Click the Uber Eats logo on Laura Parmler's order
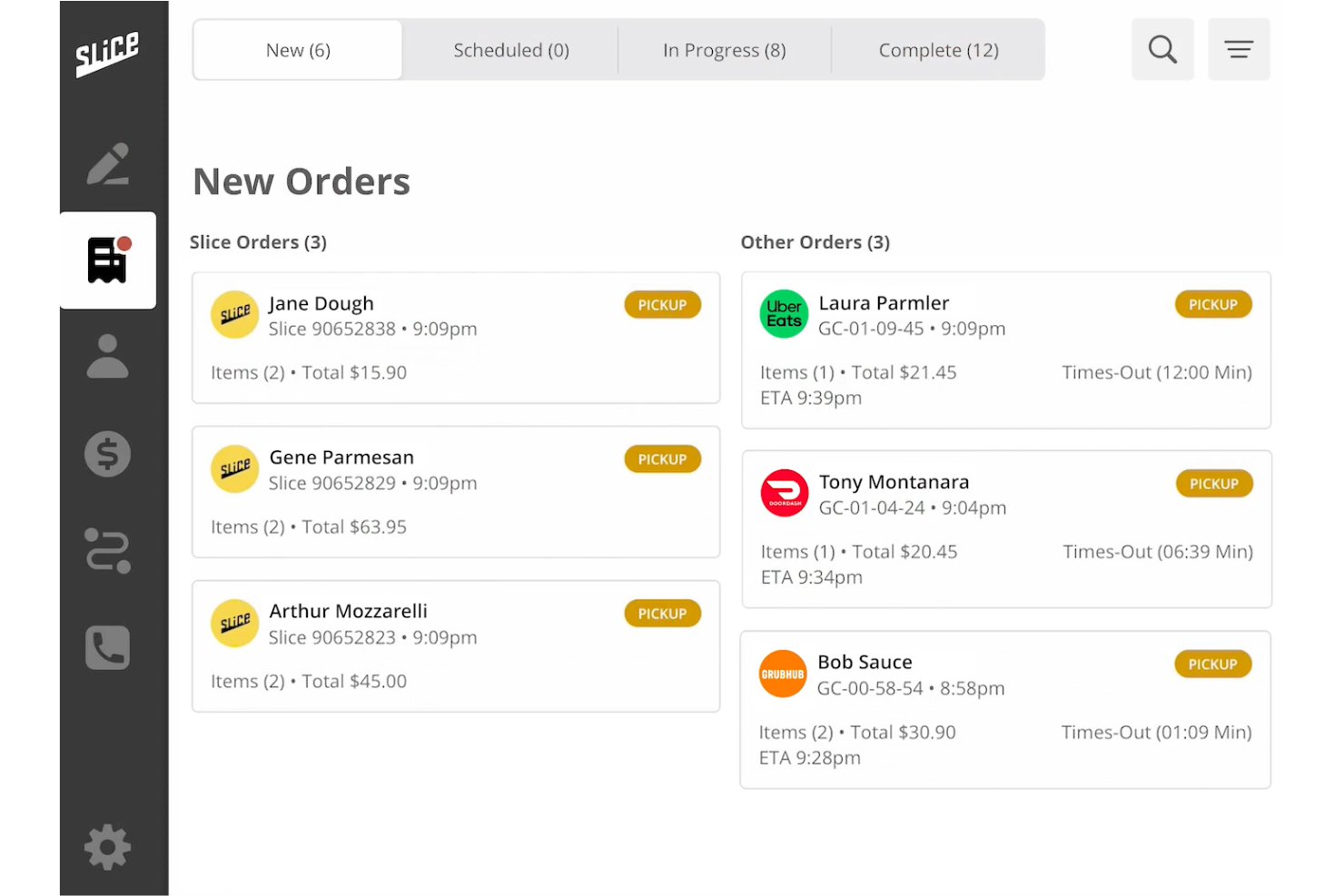The image size is (1344, 896). (783, 313)
